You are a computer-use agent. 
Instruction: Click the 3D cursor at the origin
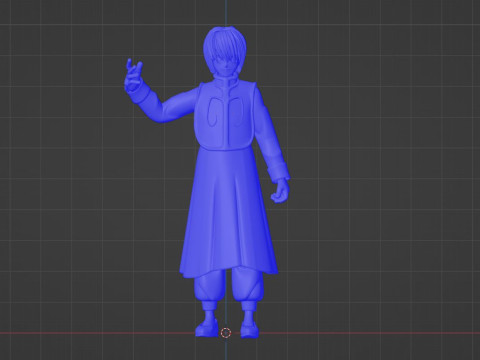[x=226, y=333]
